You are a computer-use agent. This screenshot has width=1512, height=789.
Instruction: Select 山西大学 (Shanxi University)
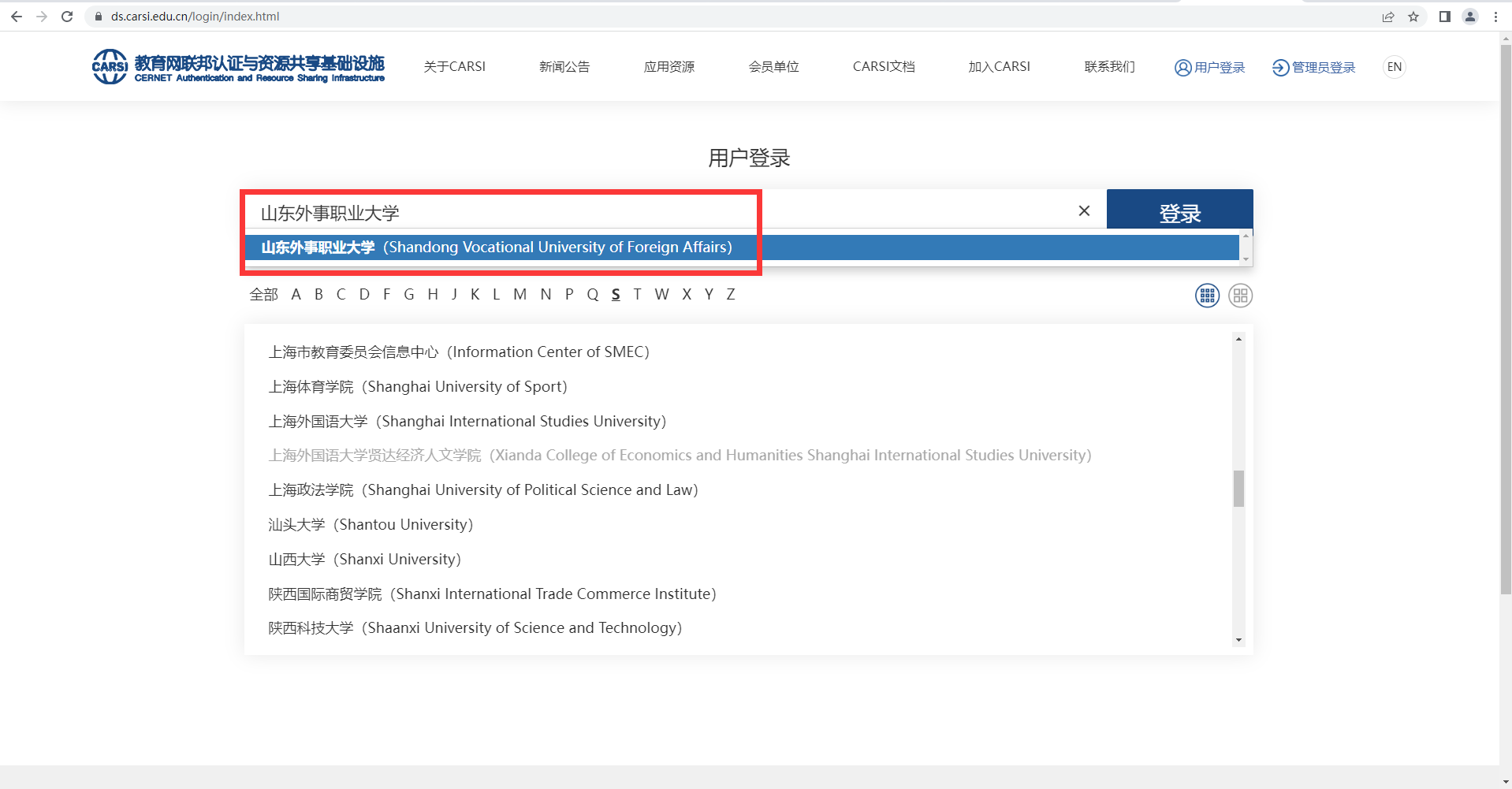(x=365, y=560)
